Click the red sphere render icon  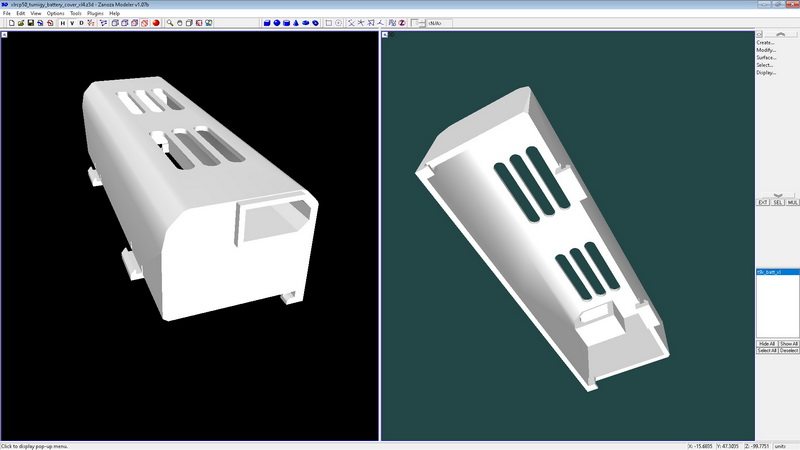157,22
